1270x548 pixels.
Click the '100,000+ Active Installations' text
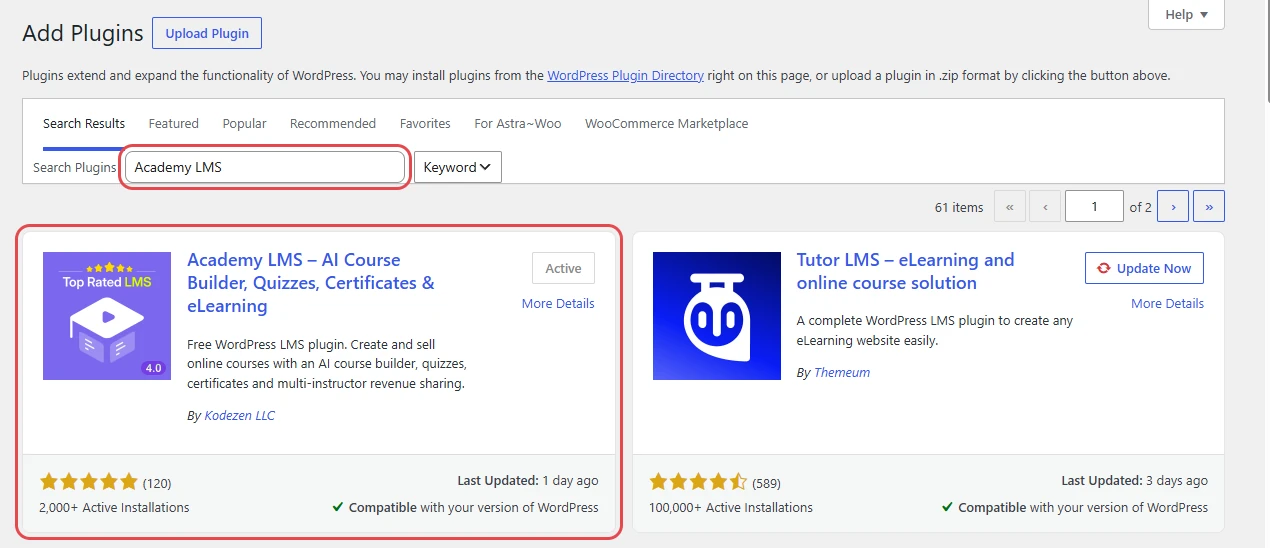point(731,507)
